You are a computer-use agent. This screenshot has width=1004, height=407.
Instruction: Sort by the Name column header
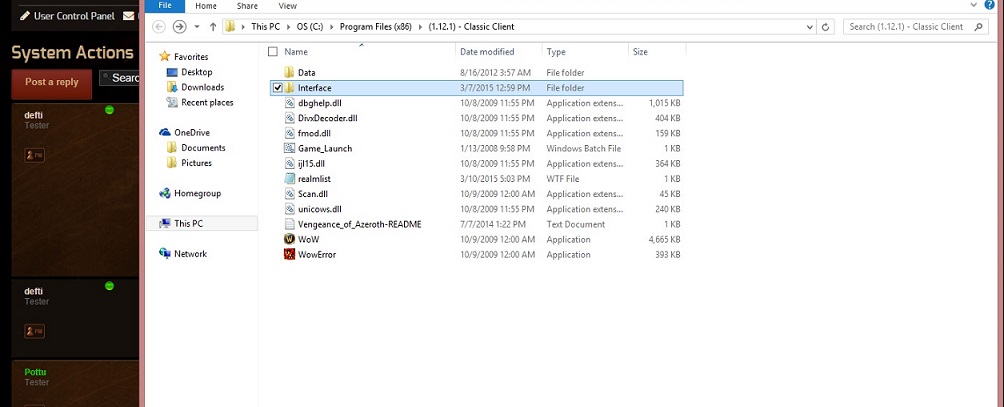(x=296, y=52)
